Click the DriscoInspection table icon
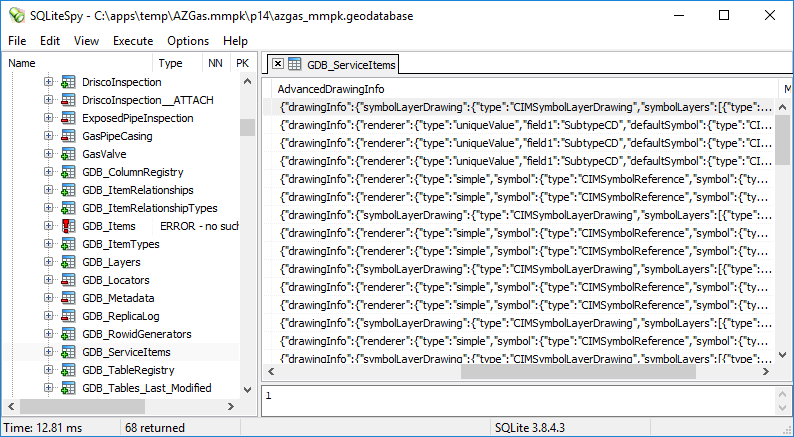This screenshot has height=437, width=794. coord(68,82)
